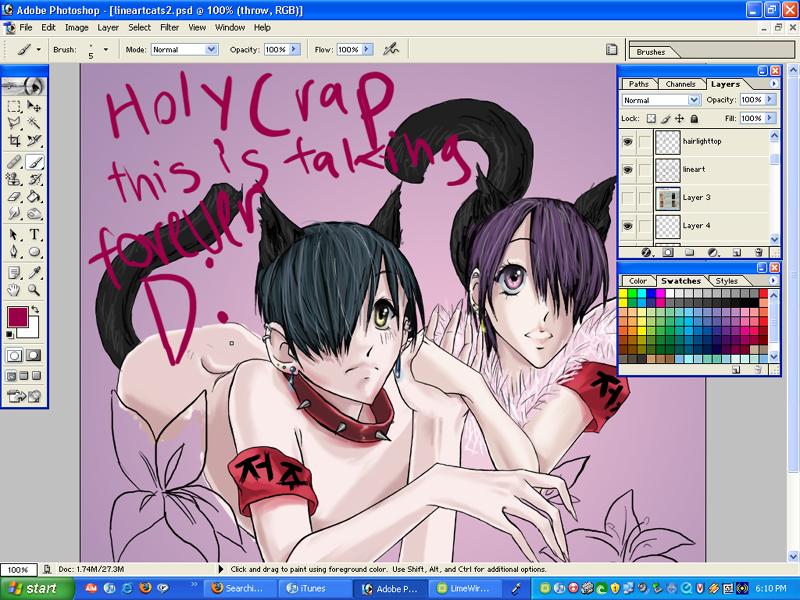The image size is (800, 600).
Task: Choose the Paint Bucket tool
Action: 34,196
